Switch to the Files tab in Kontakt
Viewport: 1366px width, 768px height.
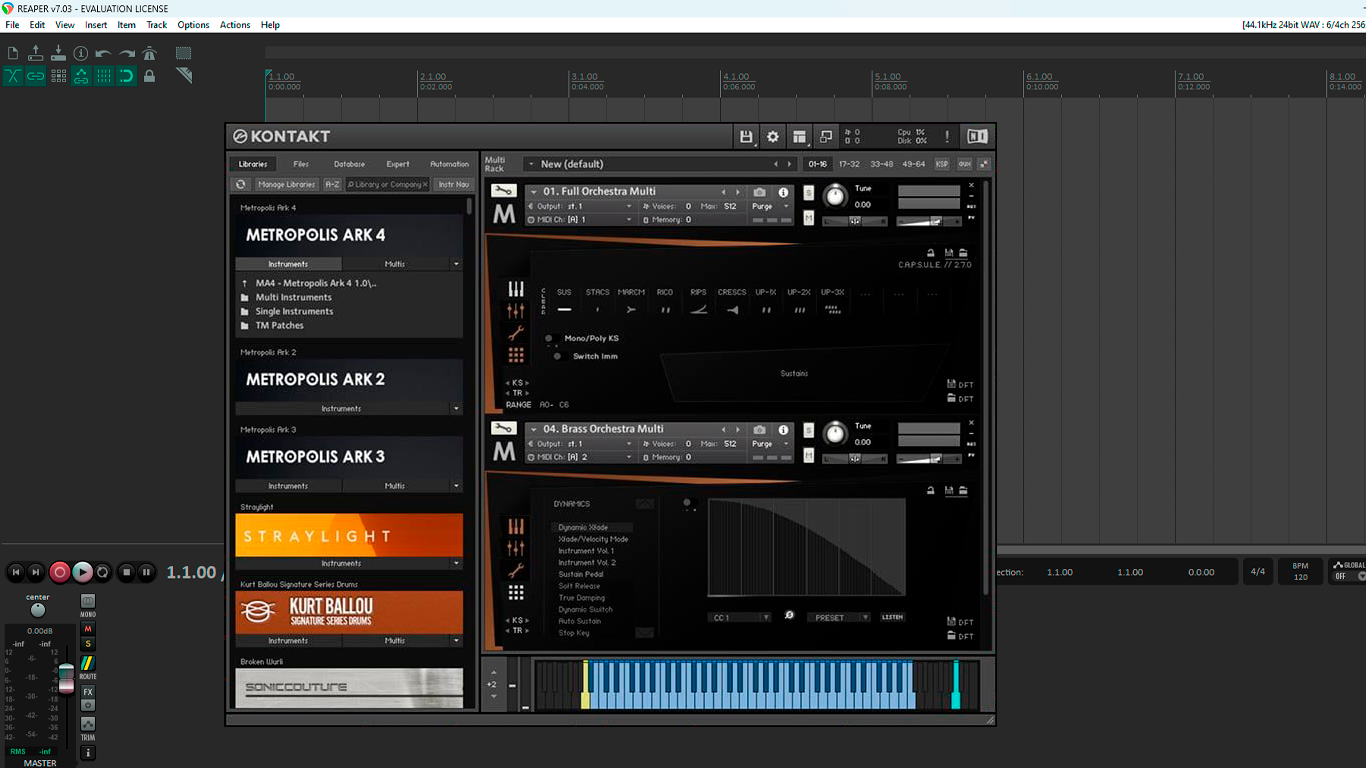coord(301,164)
